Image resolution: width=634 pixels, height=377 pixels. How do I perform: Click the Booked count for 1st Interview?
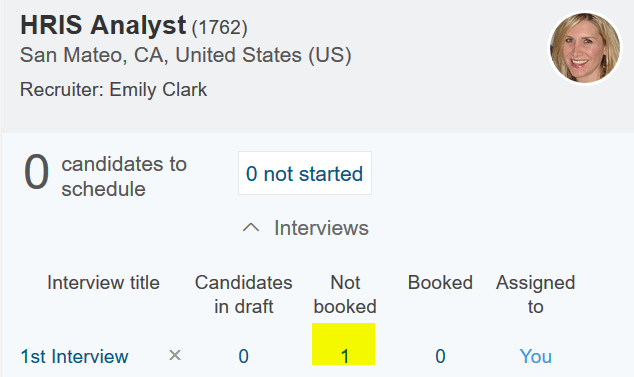440,356
